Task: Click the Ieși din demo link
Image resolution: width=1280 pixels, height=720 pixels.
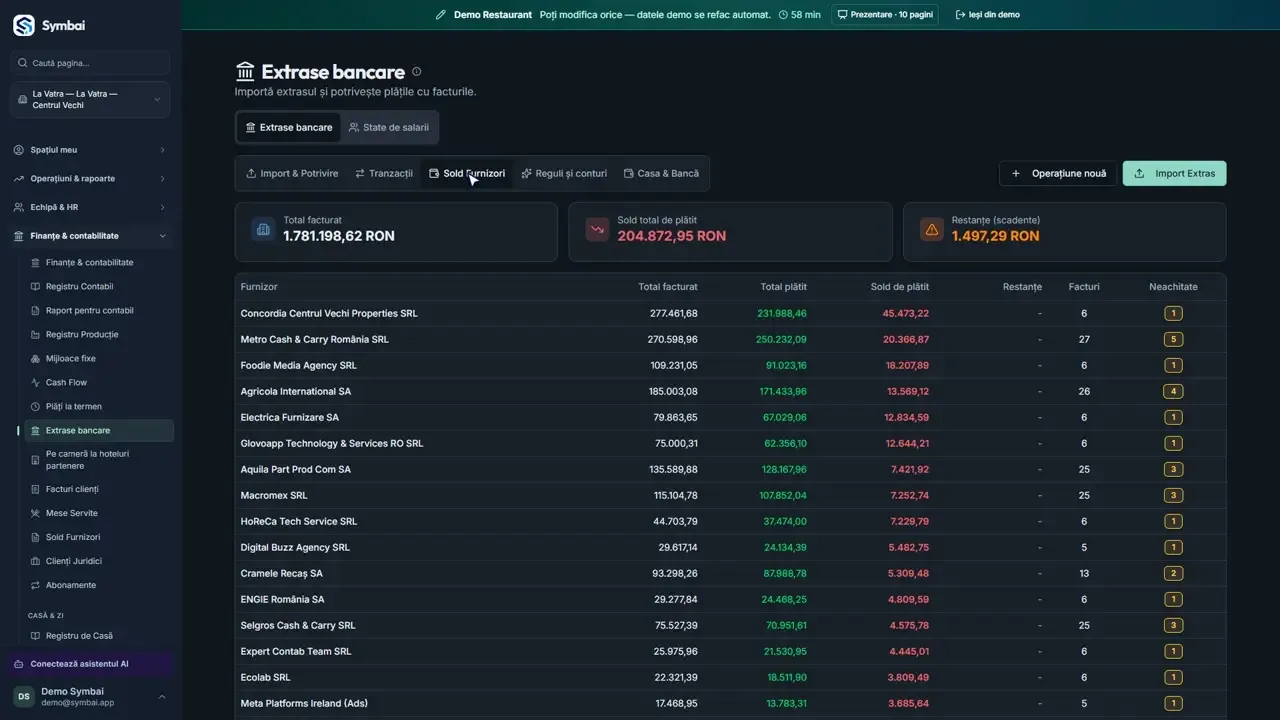Action: tap(988, 15)
